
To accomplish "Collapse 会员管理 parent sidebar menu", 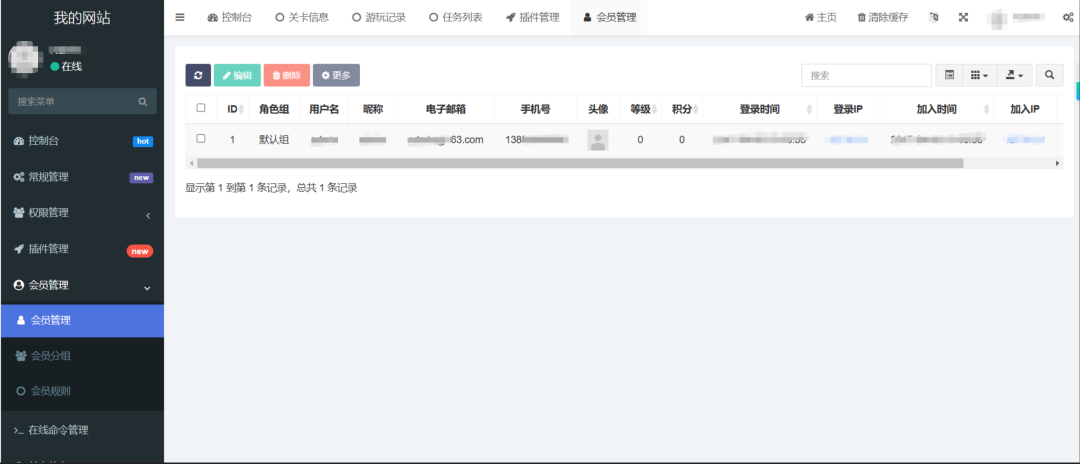I will tap(82, 285).
